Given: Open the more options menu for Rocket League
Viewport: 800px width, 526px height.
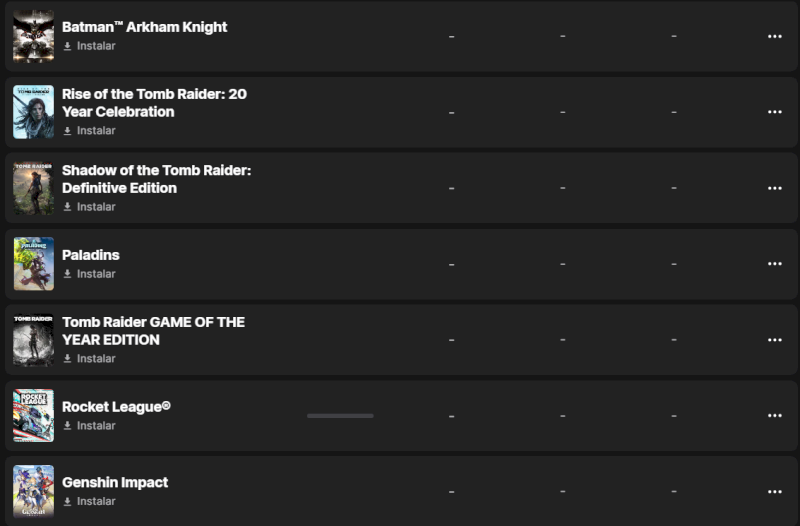Looking at the screenshot, I should coord(774,416).
